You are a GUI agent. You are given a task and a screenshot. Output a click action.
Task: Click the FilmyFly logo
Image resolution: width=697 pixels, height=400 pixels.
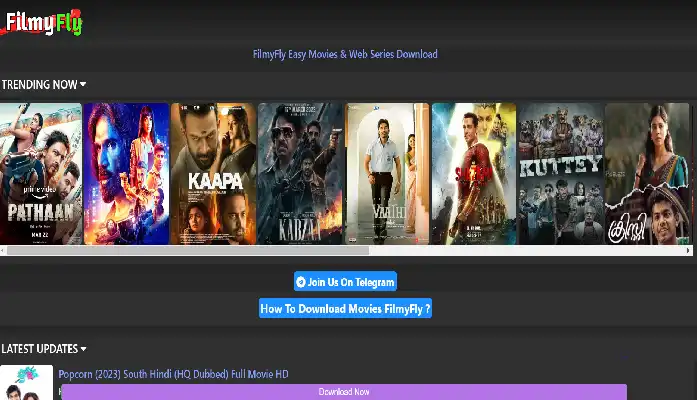42,22
